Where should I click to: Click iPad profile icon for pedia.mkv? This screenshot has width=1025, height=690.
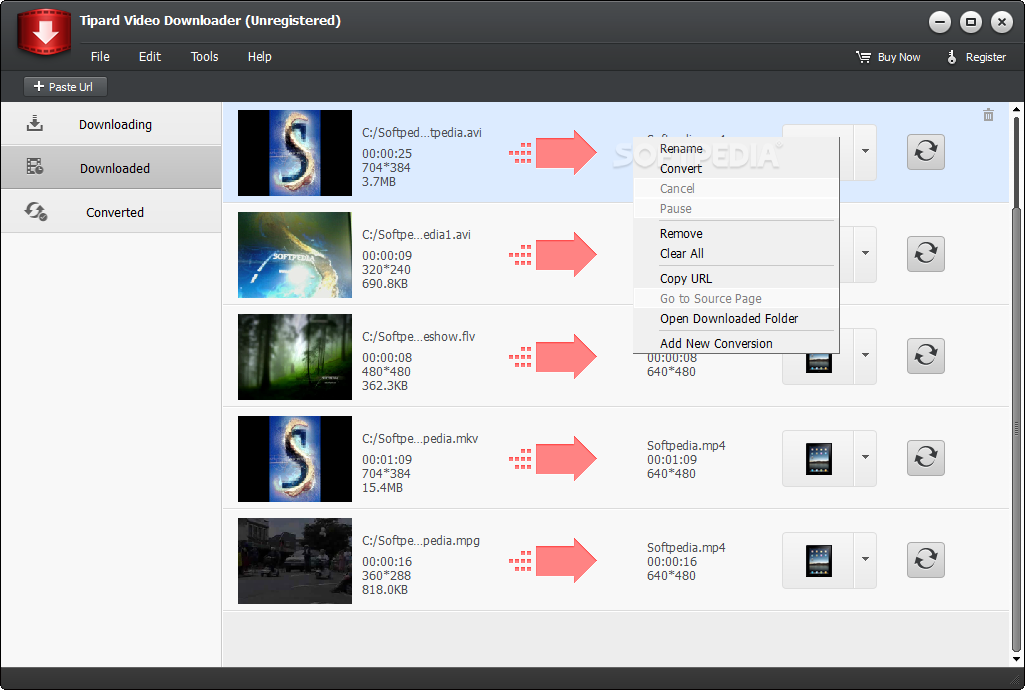point(818,458)
